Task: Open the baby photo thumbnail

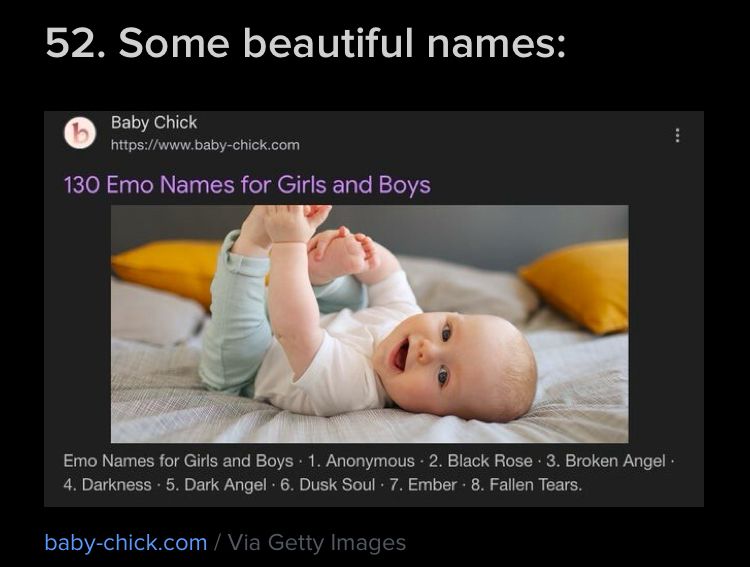Action: point(370,324)
